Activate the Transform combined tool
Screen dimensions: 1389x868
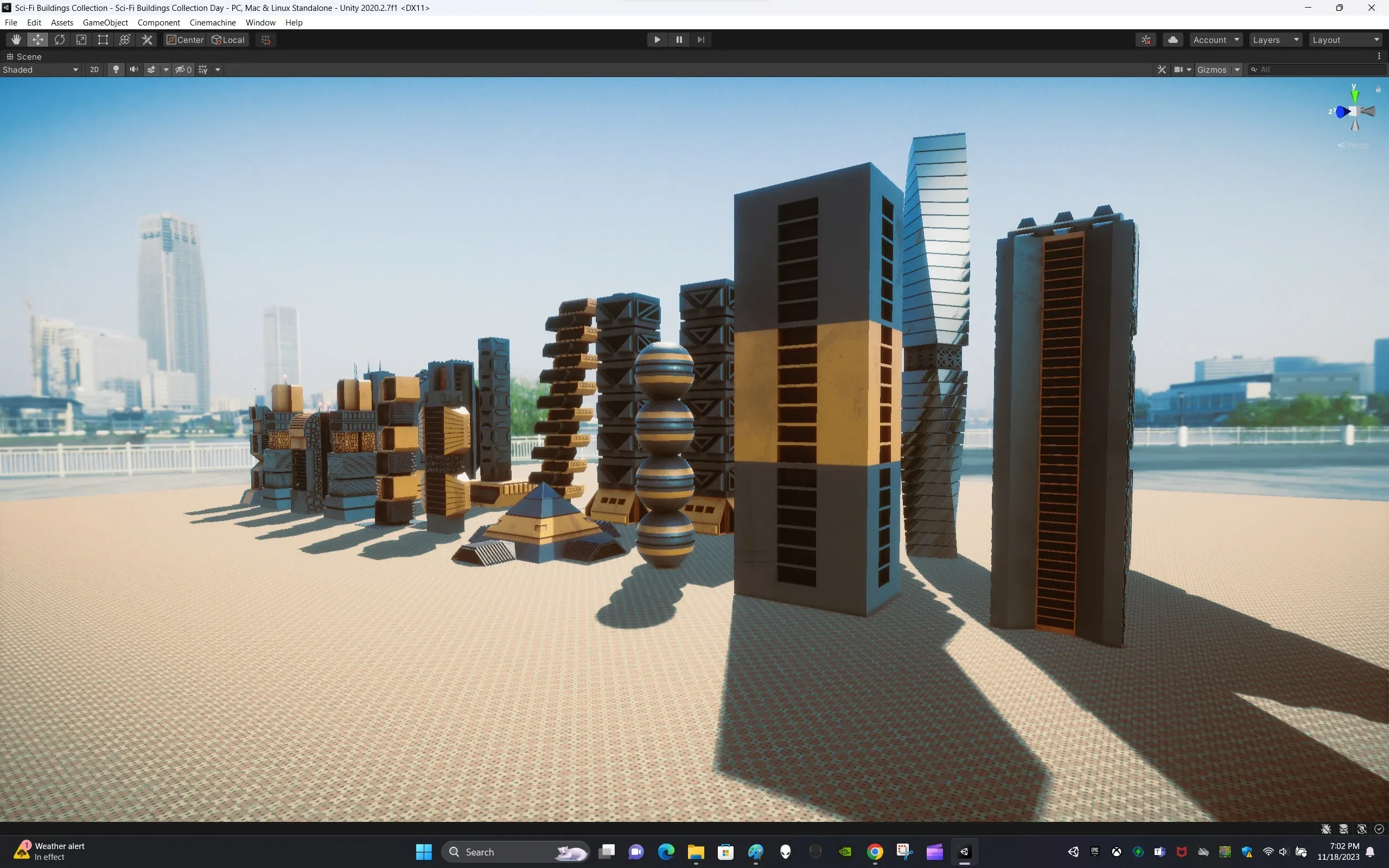point(125,39)
